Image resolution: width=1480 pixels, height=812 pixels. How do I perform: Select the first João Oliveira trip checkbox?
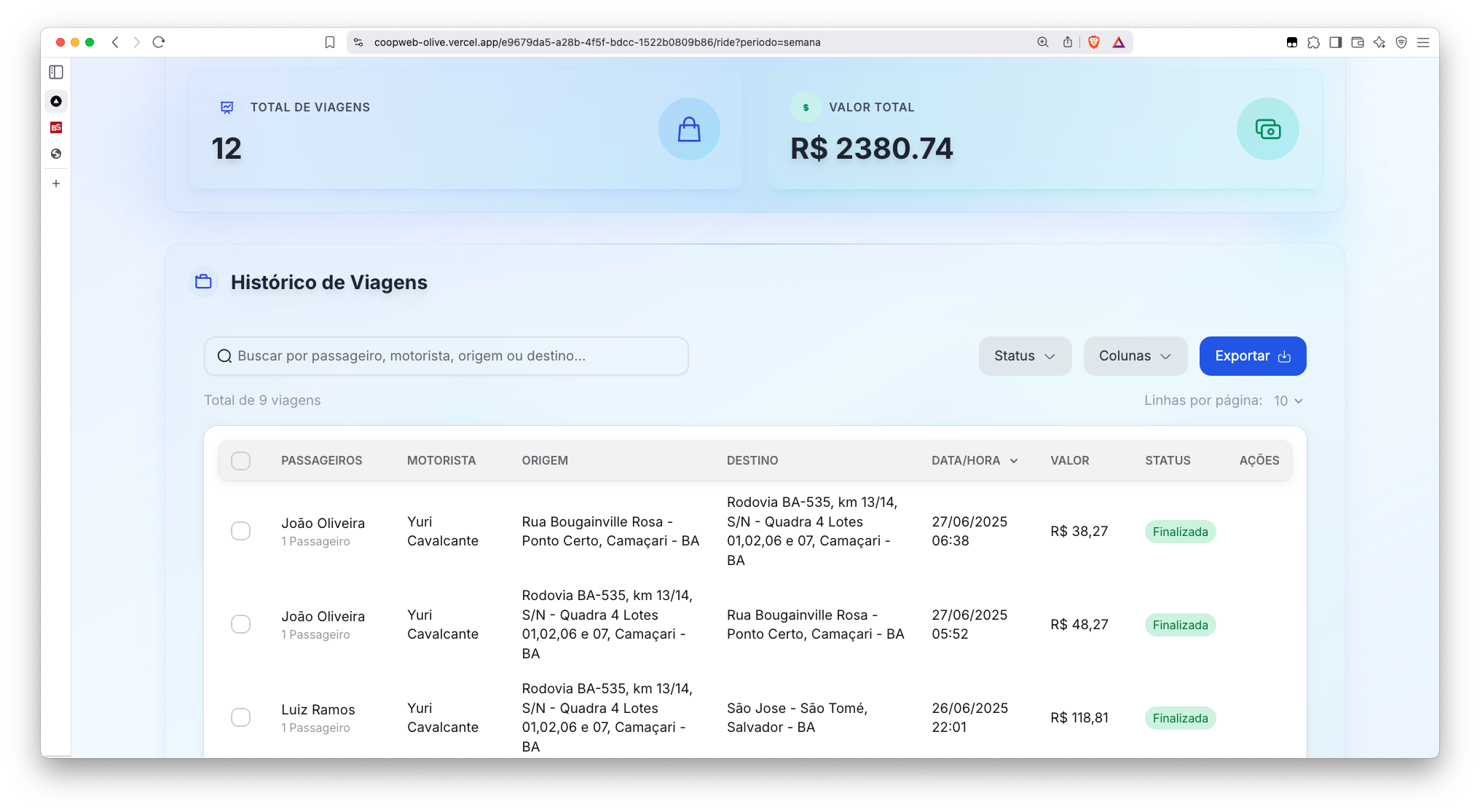240,531
